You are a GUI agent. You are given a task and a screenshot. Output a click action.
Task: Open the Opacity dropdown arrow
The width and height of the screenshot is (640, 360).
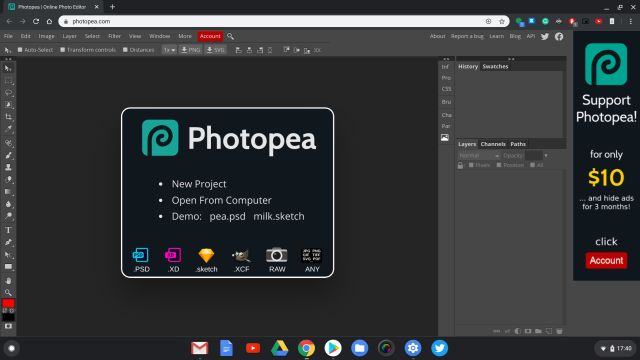(546, 156)
